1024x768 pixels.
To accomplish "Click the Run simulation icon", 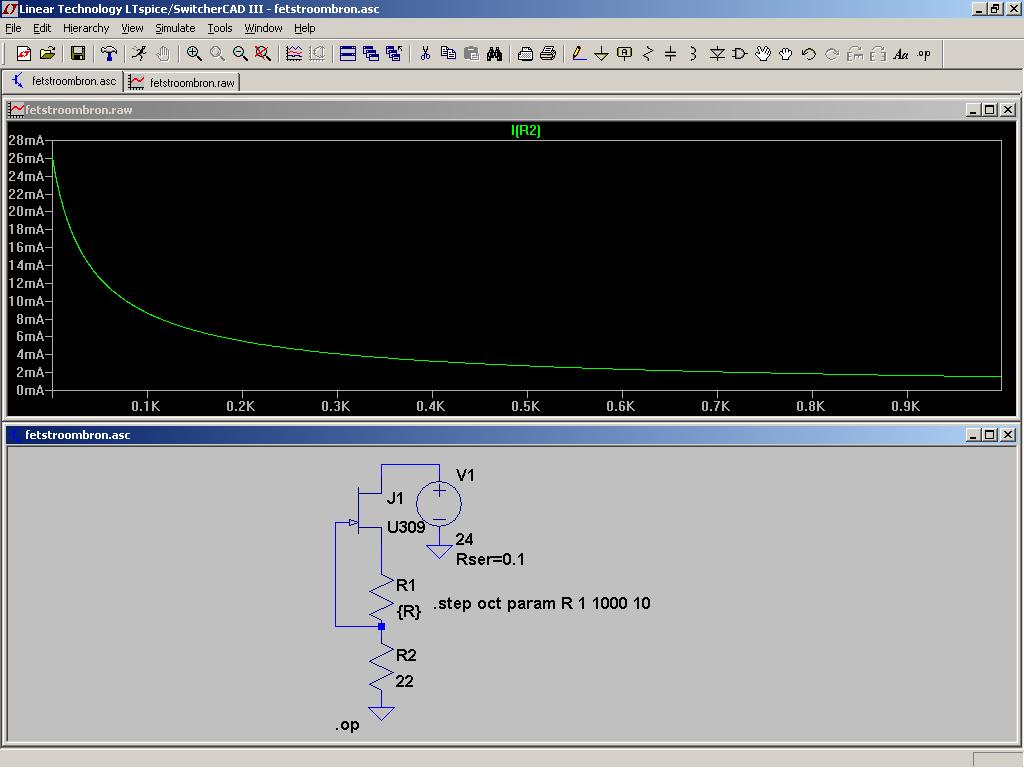I will 139,54.
